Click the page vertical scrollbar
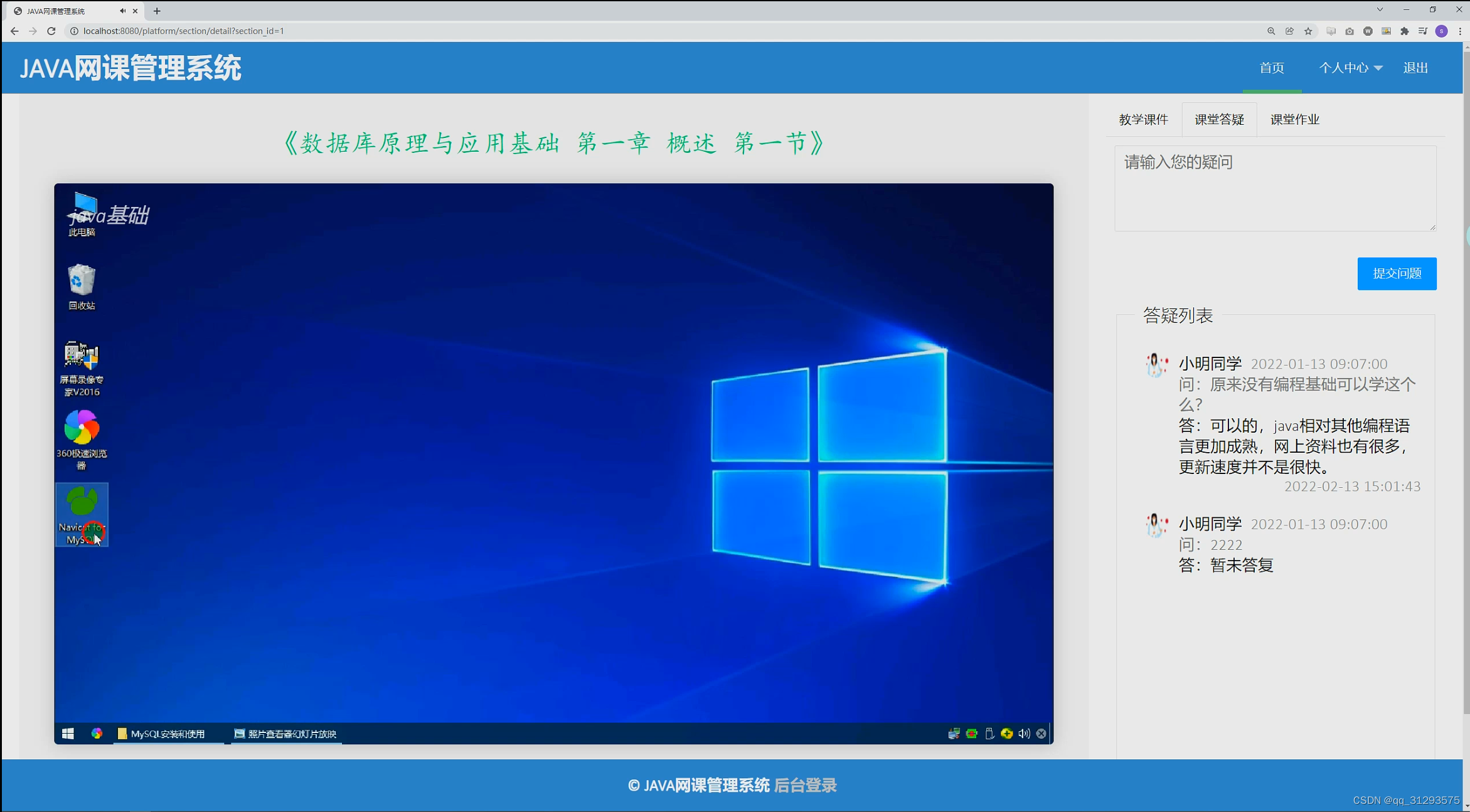 click(x=1466, y=376)
